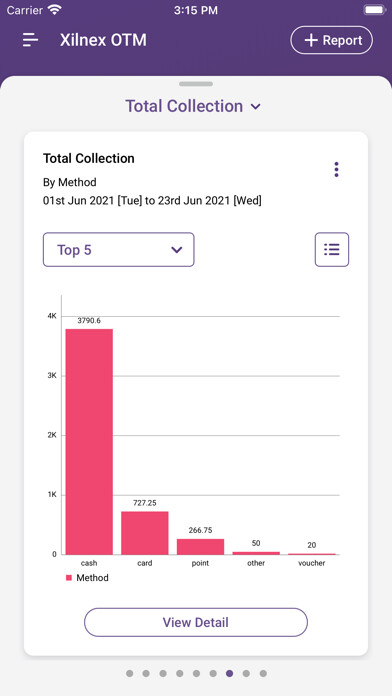This screenshot has height=696, width=392.
Task: Open the three-dot options menu
Action: [336, 170]
